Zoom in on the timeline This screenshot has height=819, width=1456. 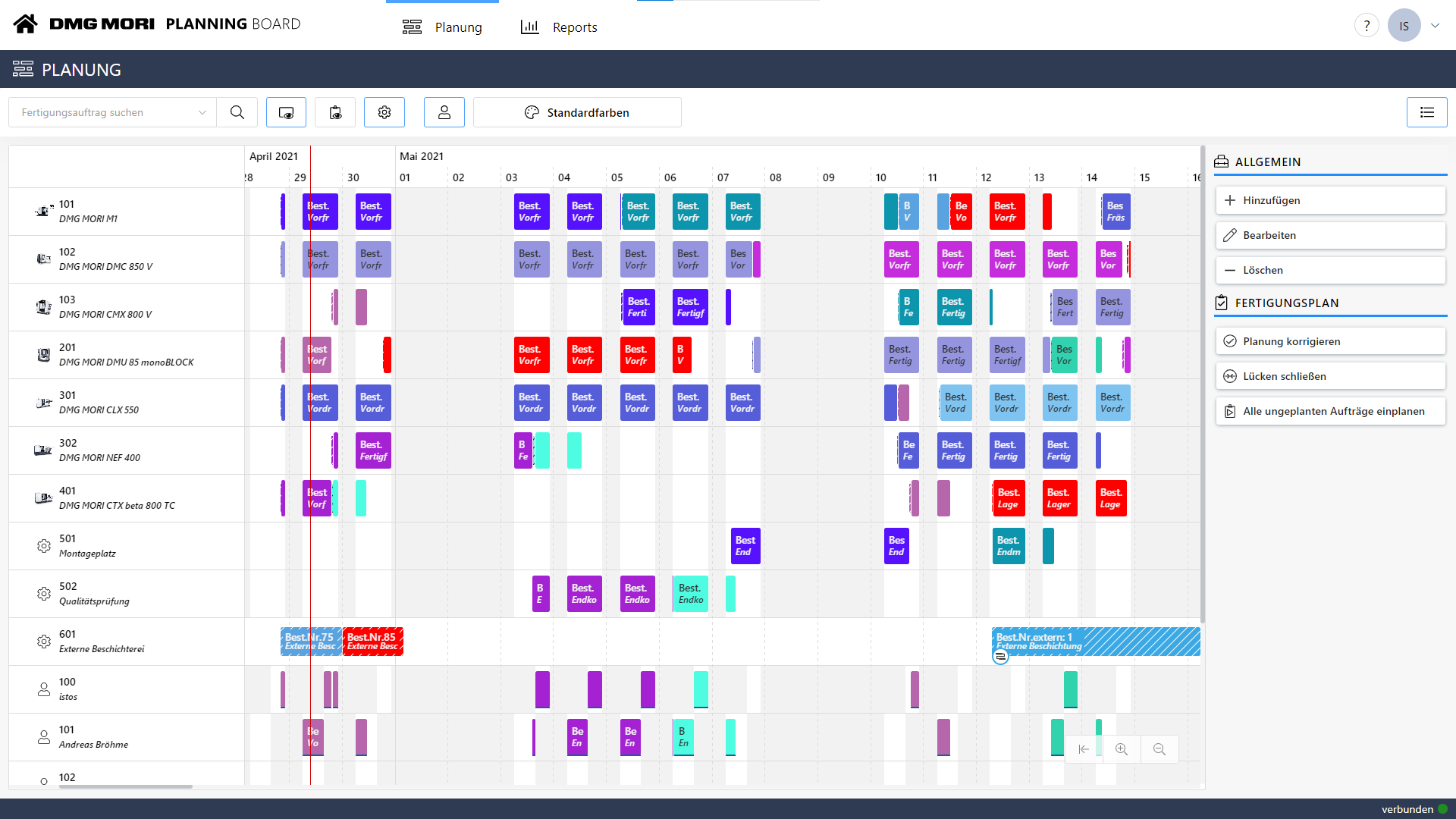(x=1122, y=749)
